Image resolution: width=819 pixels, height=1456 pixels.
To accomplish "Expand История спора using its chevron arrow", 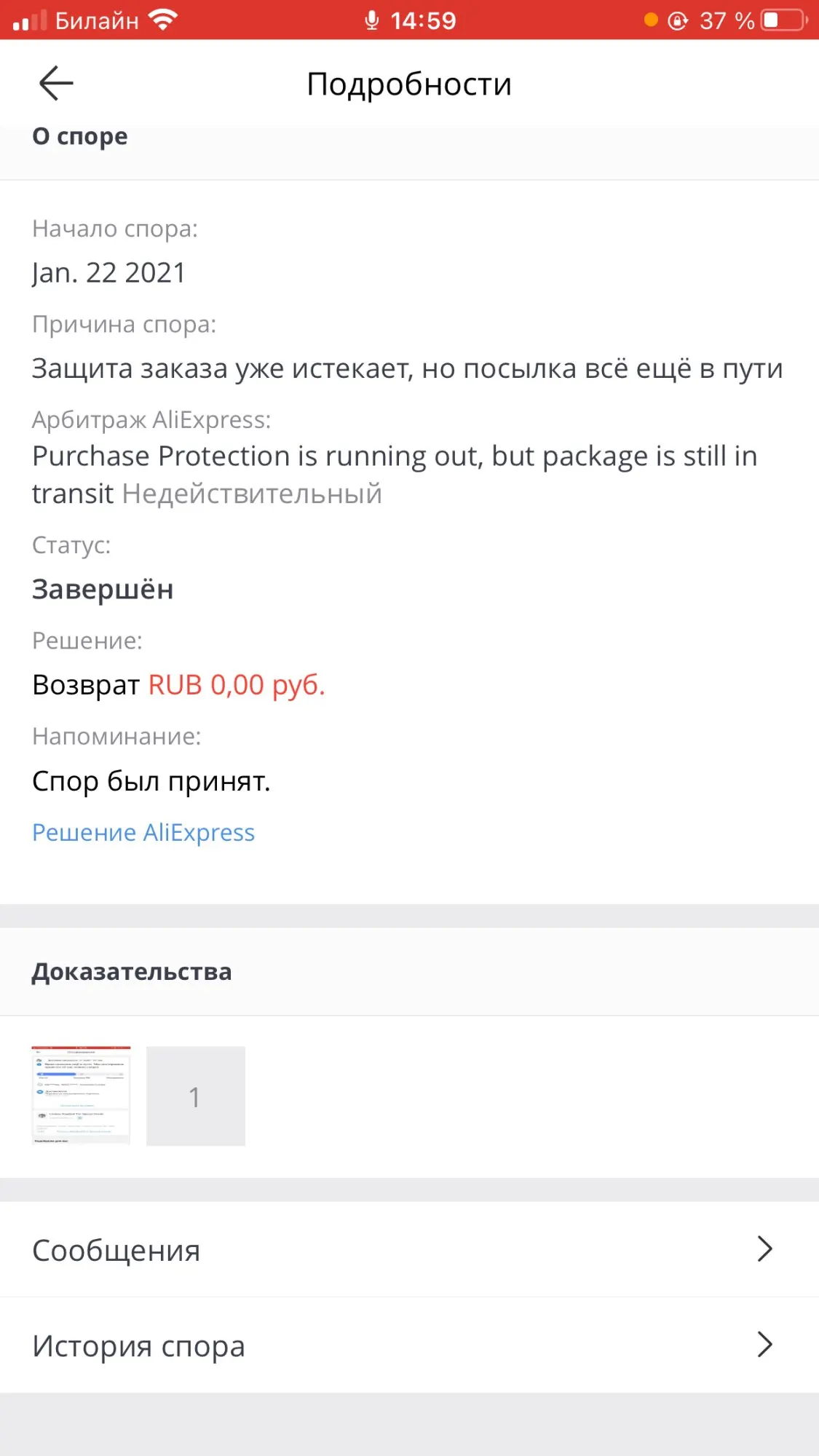I will [x=764, y=1345].
